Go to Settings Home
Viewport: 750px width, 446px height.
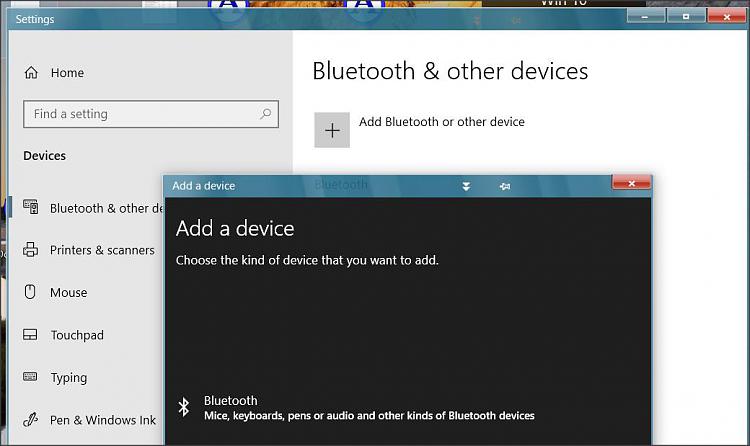(54, 73)
